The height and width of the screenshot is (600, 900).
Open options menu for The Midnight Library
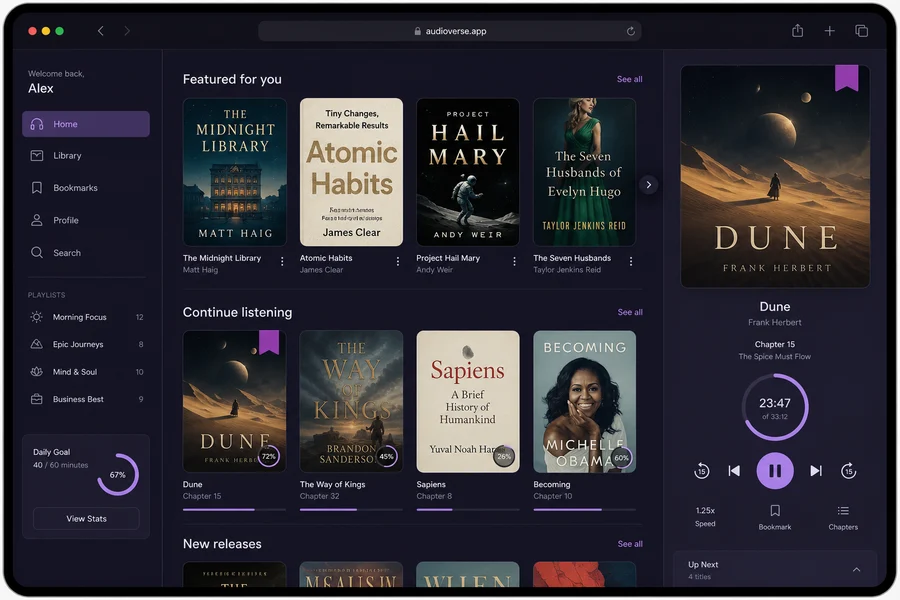point(282,261)
